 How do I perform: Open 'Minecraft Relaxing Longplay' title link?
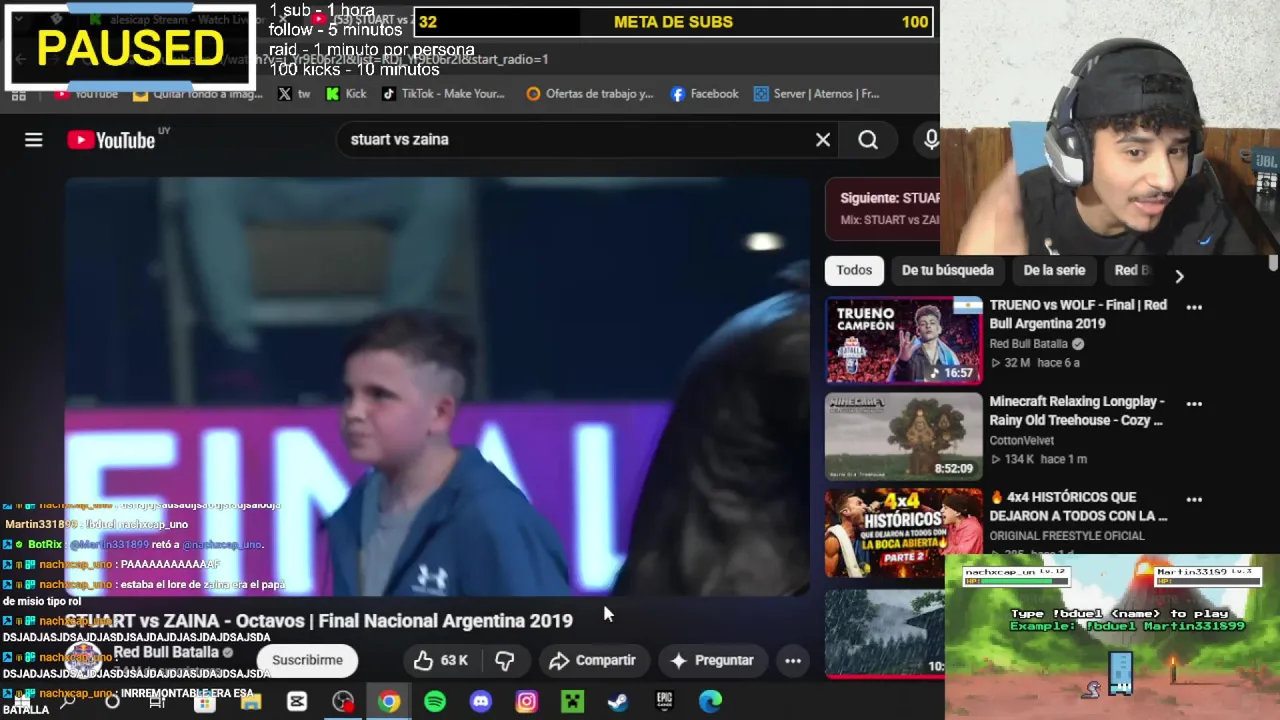[x=1077, y=411]
